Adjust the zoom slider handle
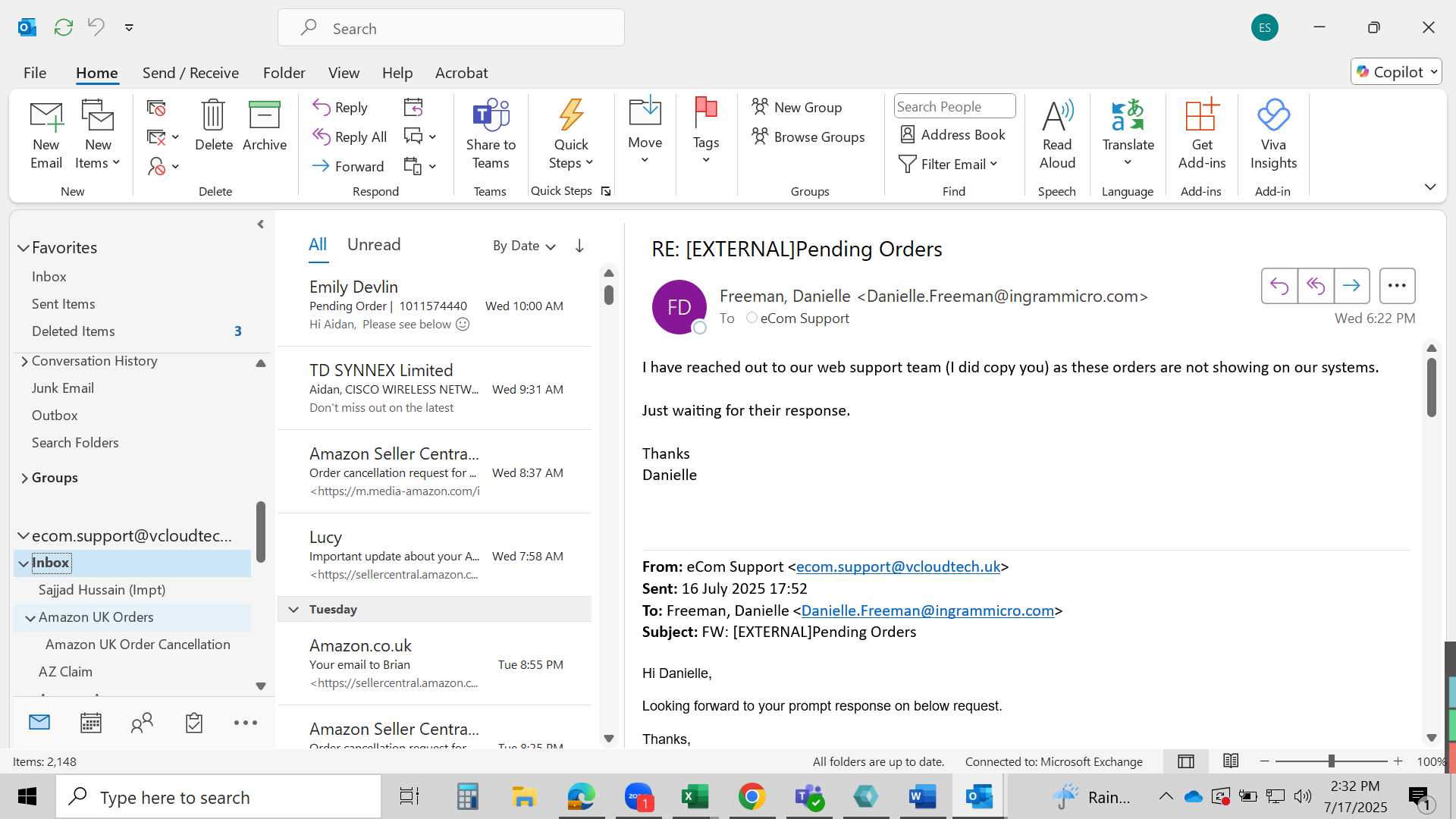Viewport: 1456px width, 819px height. [1331, 761]
